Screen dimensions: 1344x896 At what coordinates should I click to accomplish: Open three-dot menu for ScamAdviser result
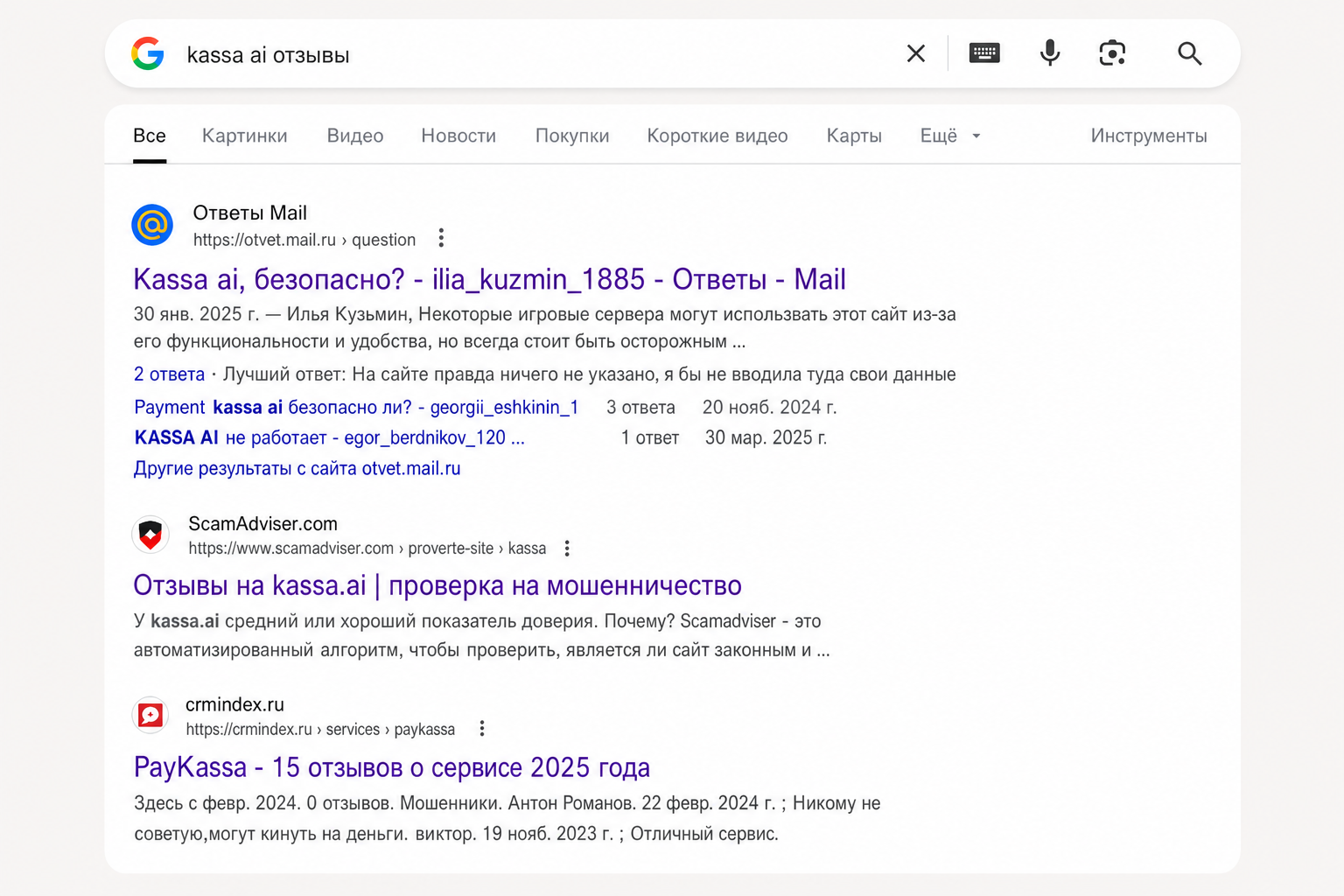(x=567, y=549)
